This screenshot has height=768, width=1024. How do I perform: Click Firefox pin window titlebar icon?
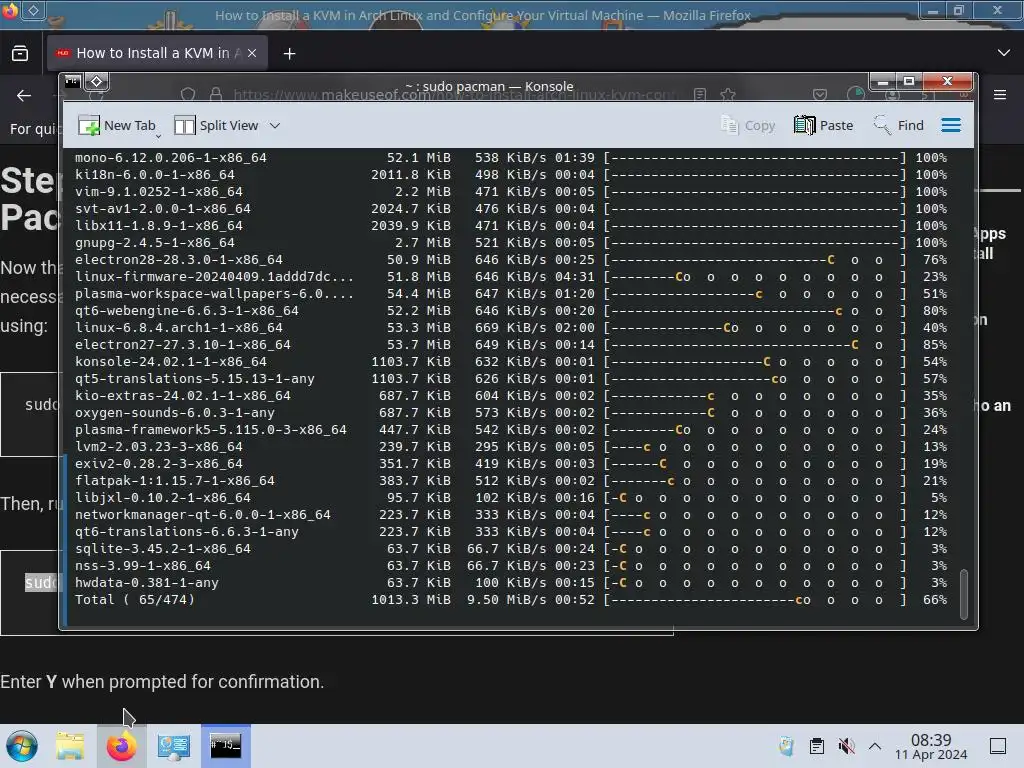point(33,10)
